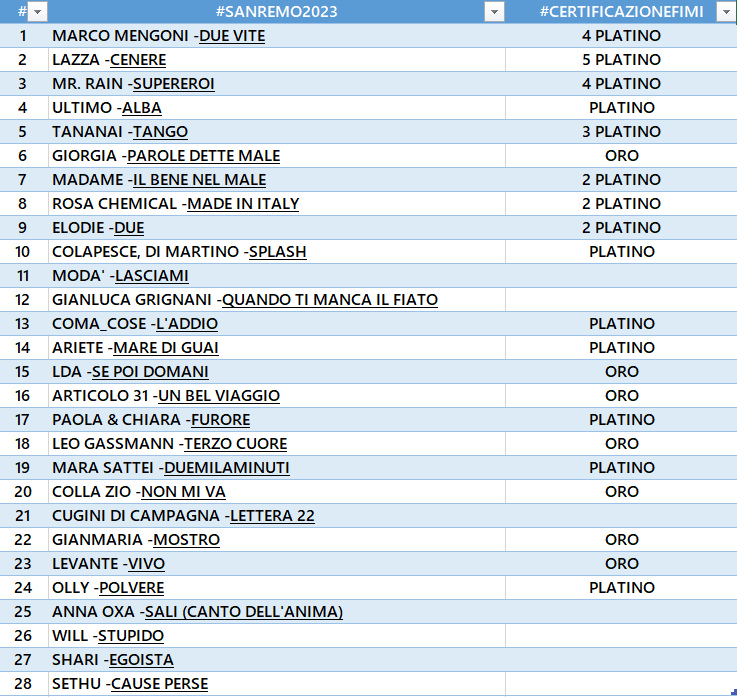Open the # column filter dropdown
737x697 pixels.
[x=38, y=12]
